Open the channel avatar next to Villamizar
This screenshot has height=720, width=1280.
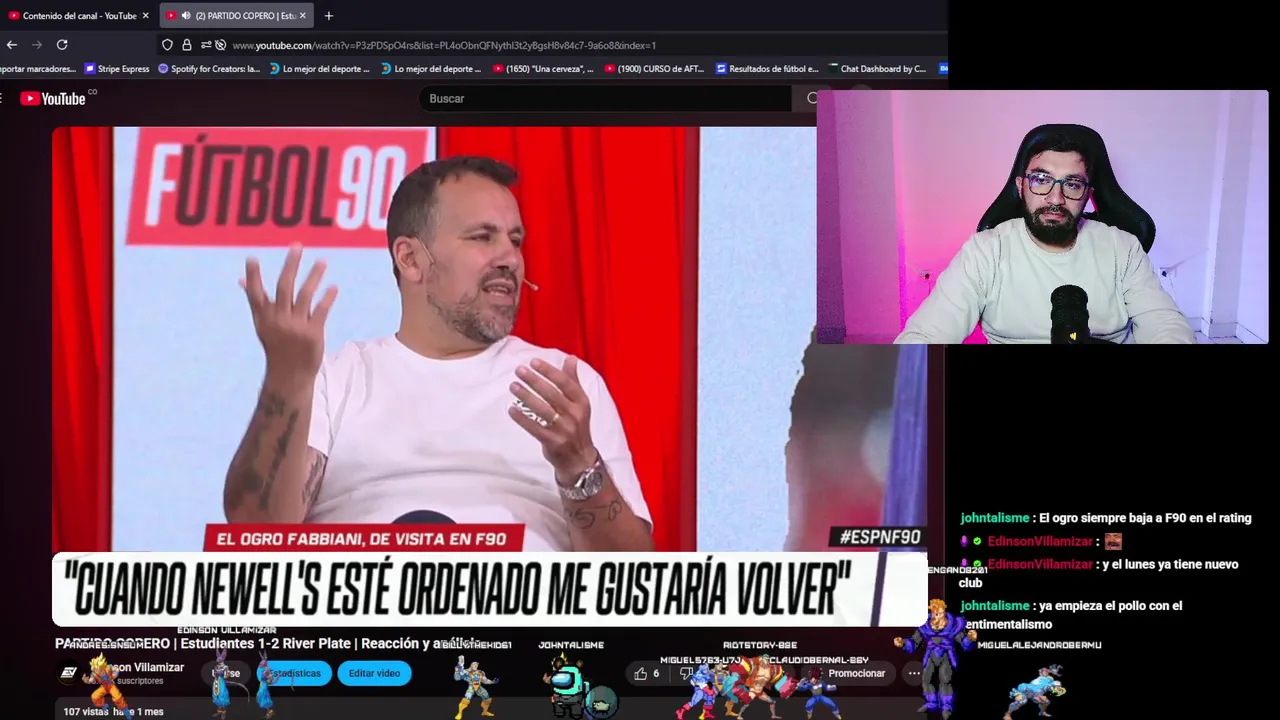(69, 673)
